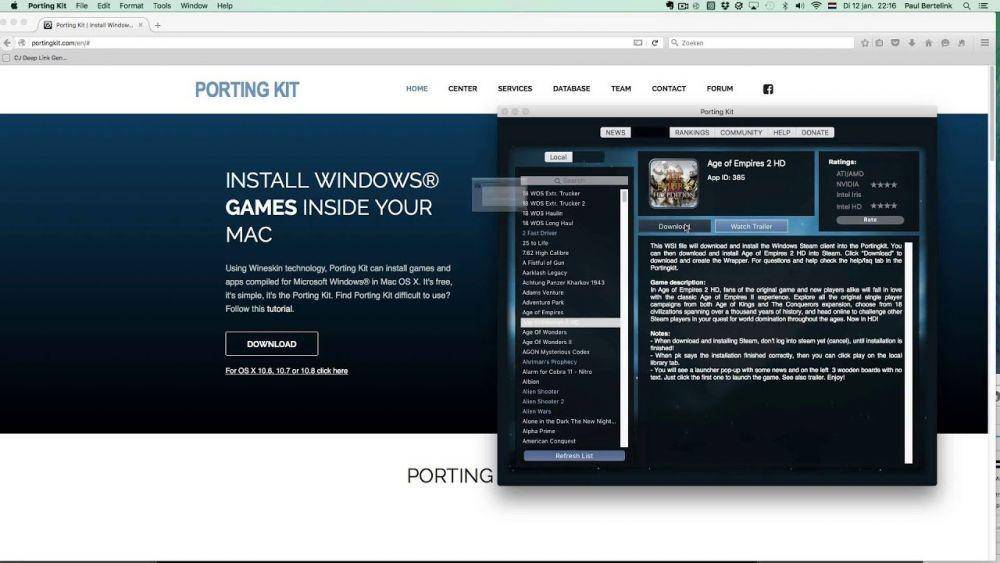Go to the CONTACT page
Screen dimensions: 1000x563
click(x=668, y=89)
